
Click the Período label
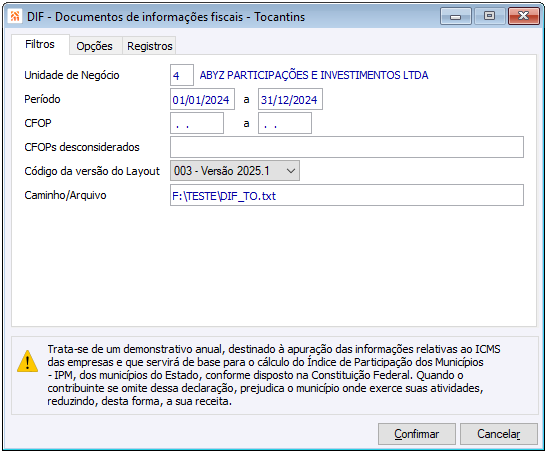[42, 99]
